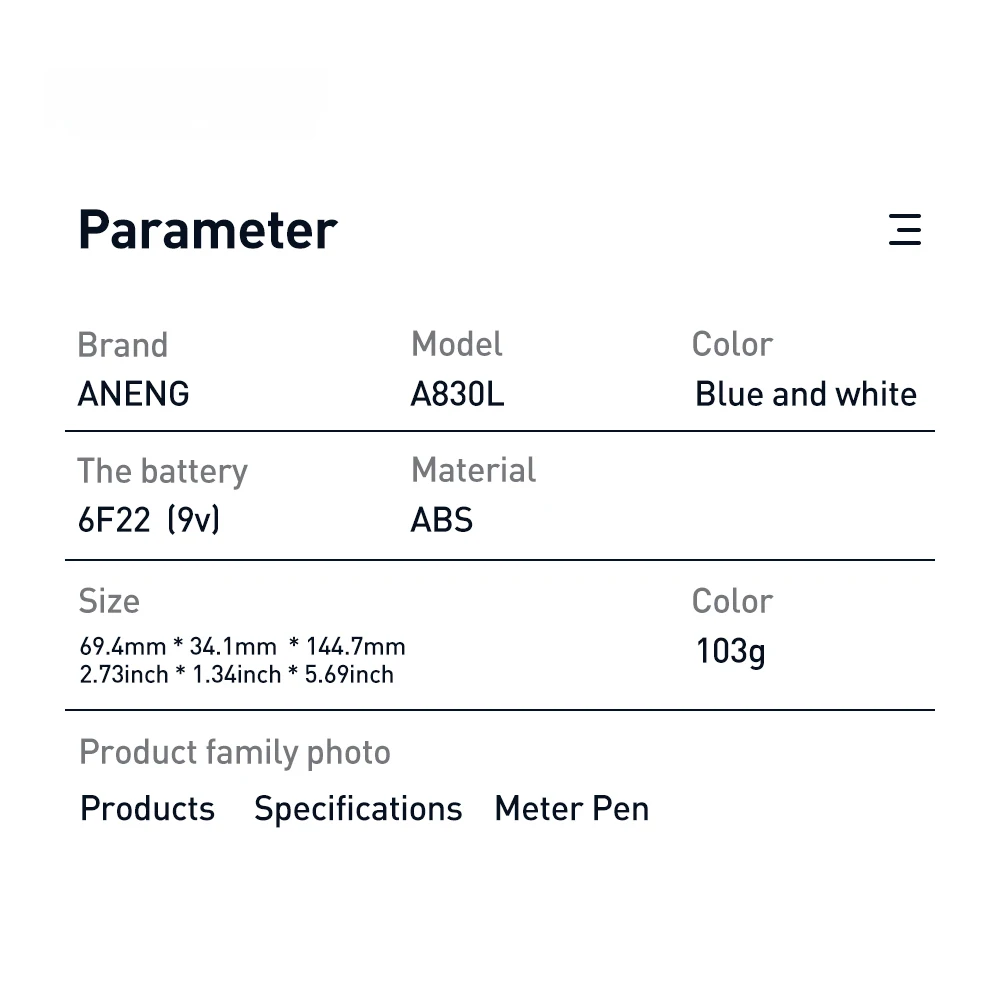1000x1000 pixels.
Task: Select the 103g weight value
Action: point(730,652)
